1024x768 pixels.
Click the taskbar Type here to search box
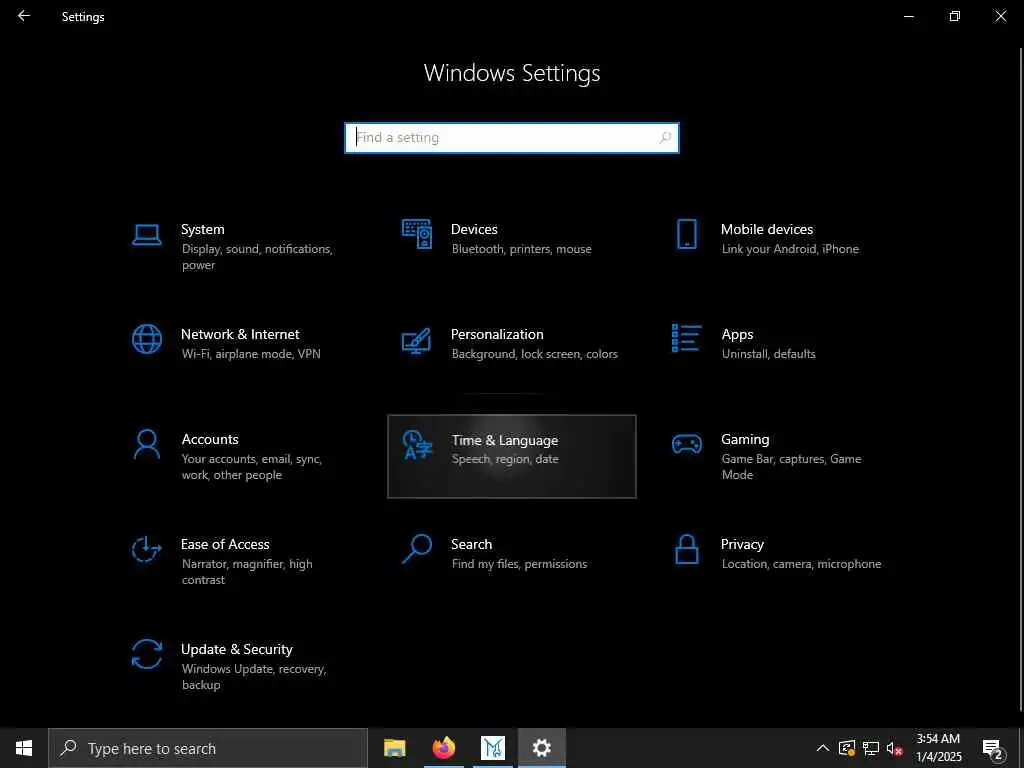208,748
